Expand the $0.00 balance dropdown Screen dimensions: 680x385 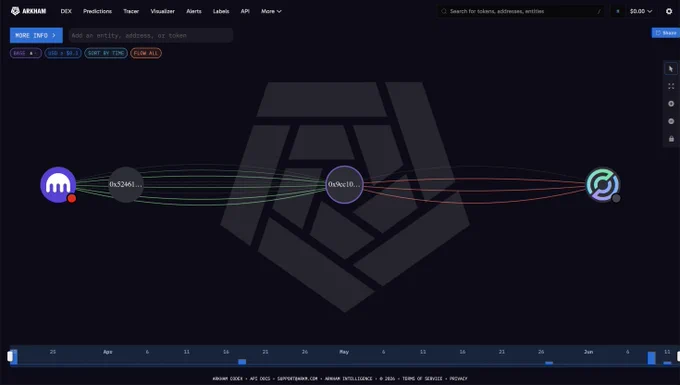(x=641, y=11)
